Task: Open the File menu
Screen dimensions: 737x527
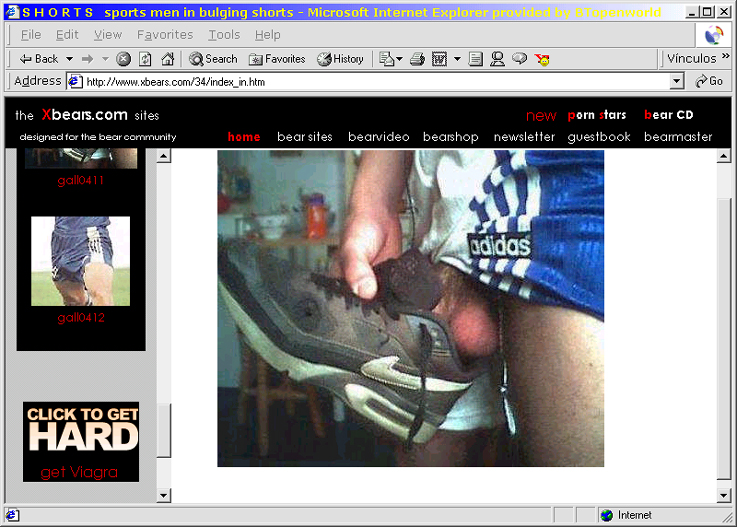Action: [31, 34]
